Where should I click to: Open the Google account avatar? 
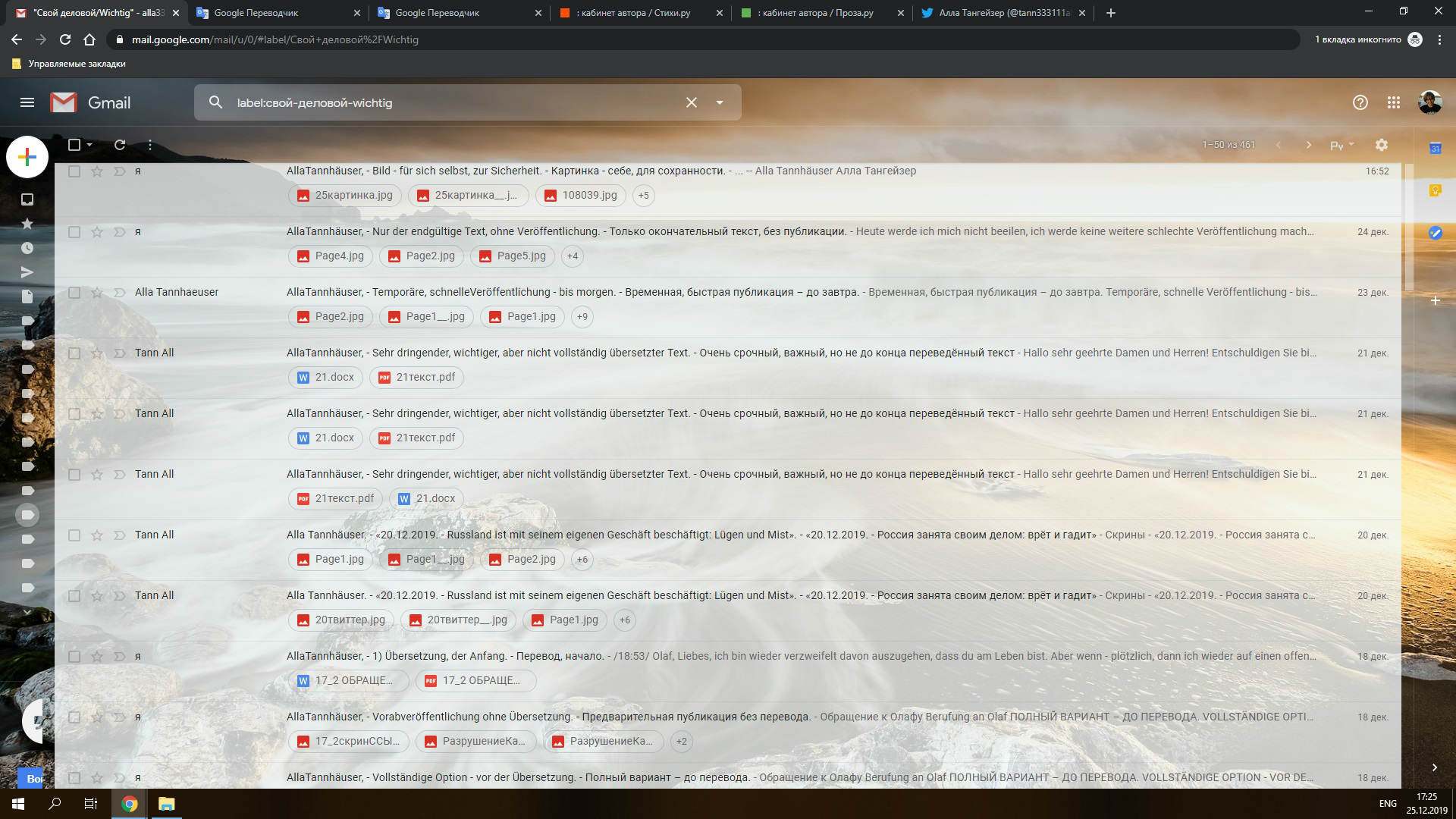click(1430, 102)
